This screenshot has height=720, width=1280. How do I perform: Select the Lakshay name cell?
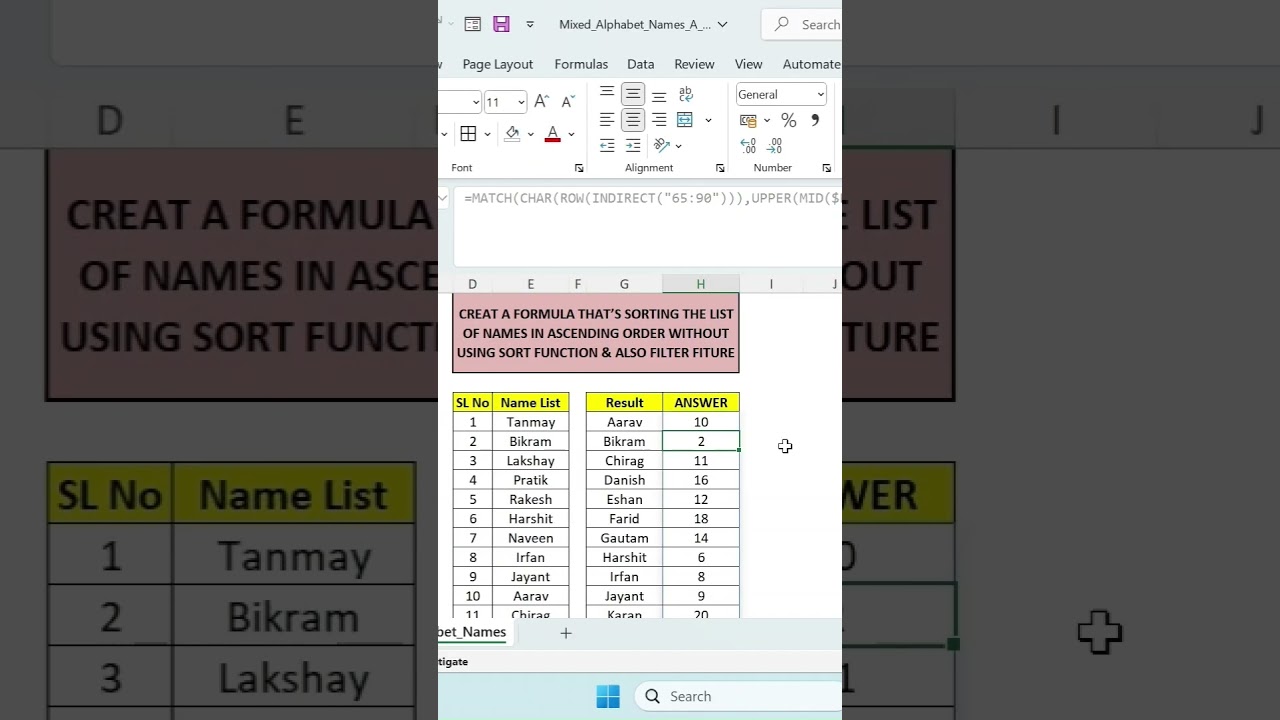[x=530, y=461]
